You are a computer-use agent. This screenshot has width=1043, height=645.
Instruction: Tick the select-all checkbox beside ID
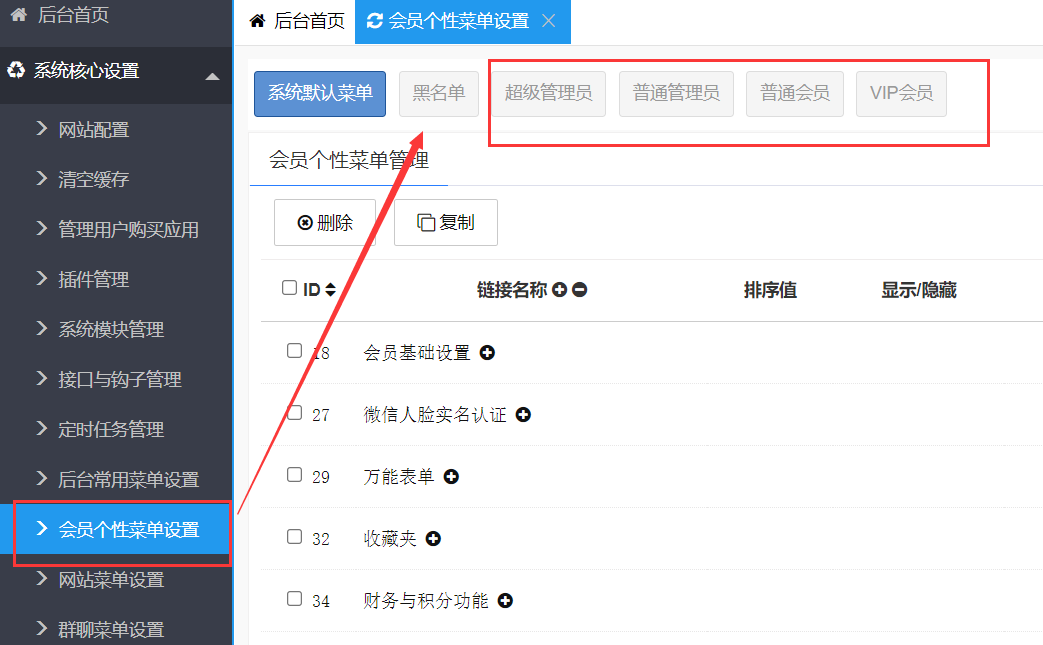[x=290, y=288]
